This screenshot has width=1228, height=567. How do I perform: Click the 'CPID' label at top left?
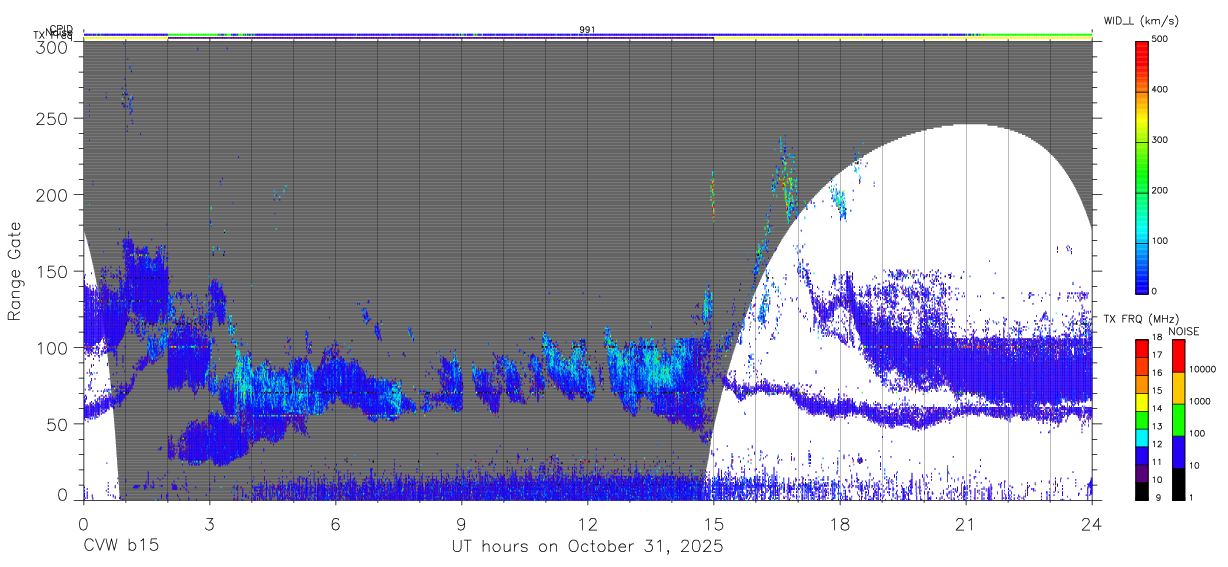(x=60, y=29)
